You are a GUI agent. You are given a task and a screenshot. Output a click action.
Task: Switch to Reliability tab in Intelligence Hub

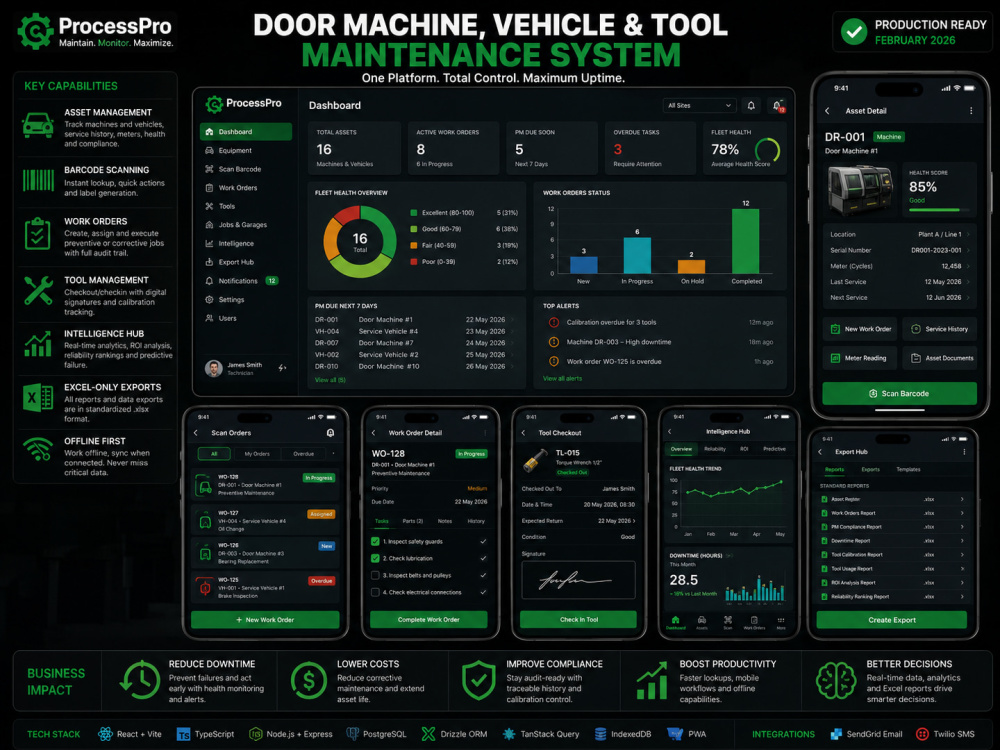[x=714, y=449]
